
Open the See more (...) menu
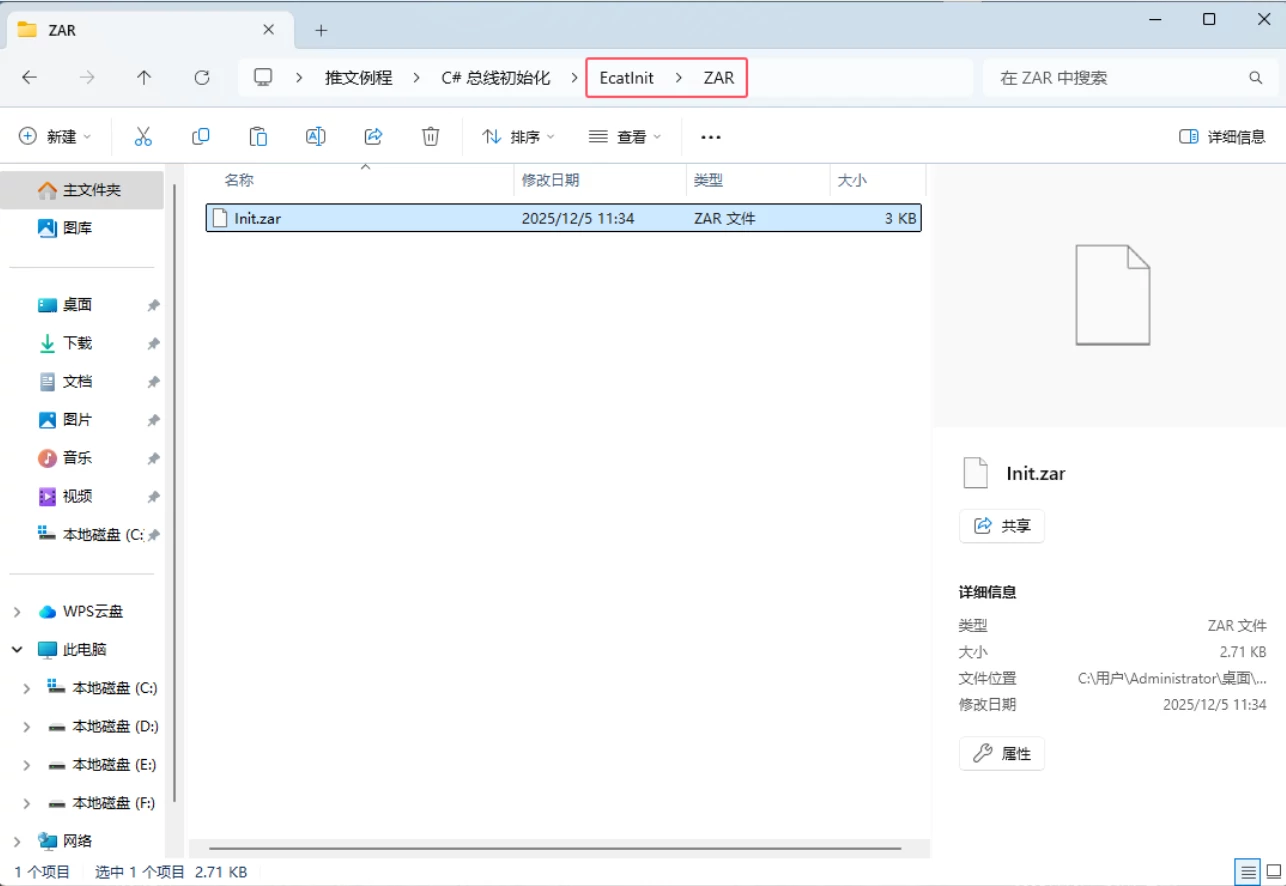coord(710,136)
